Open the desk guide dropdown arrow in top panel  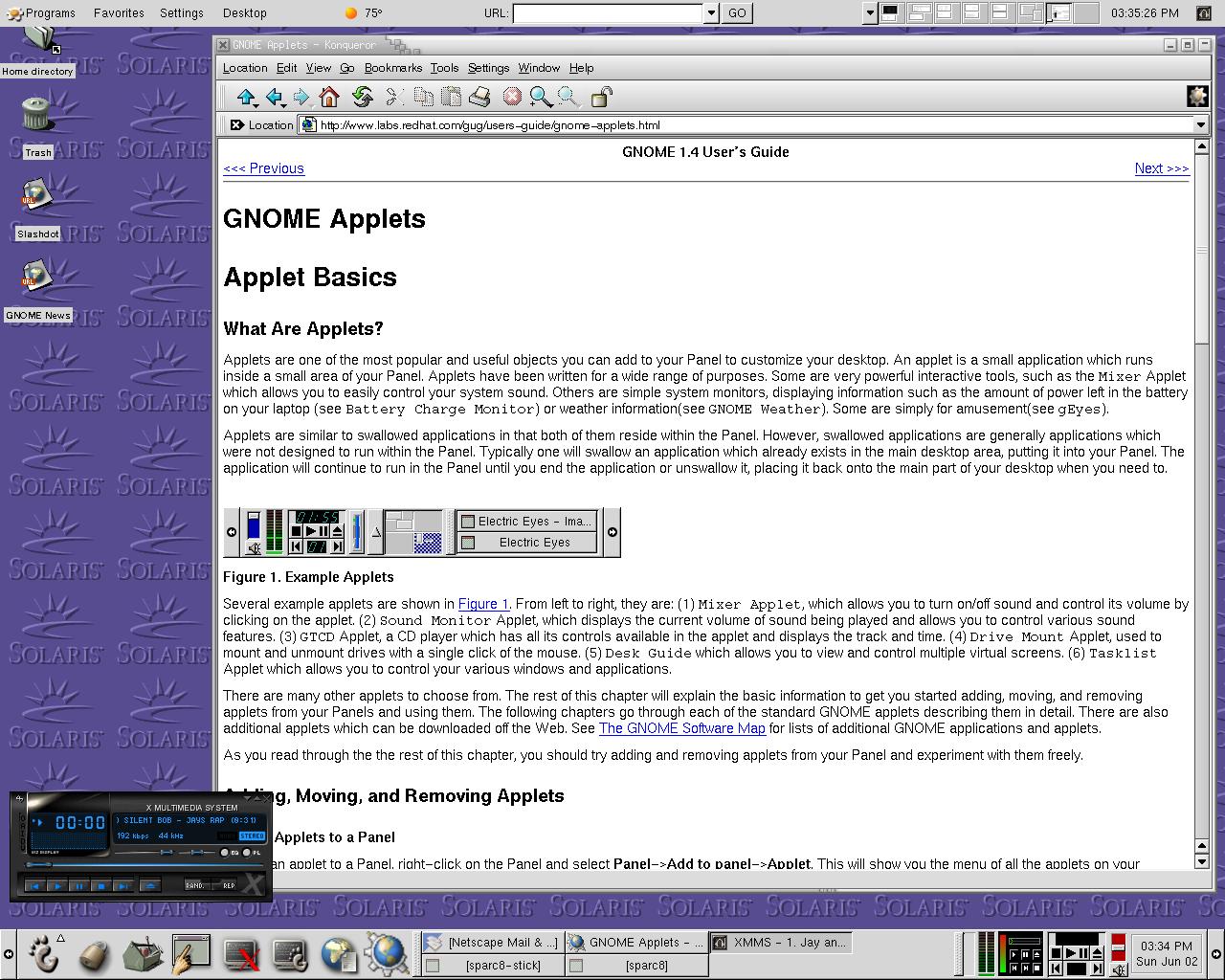[x=869, y=13]
